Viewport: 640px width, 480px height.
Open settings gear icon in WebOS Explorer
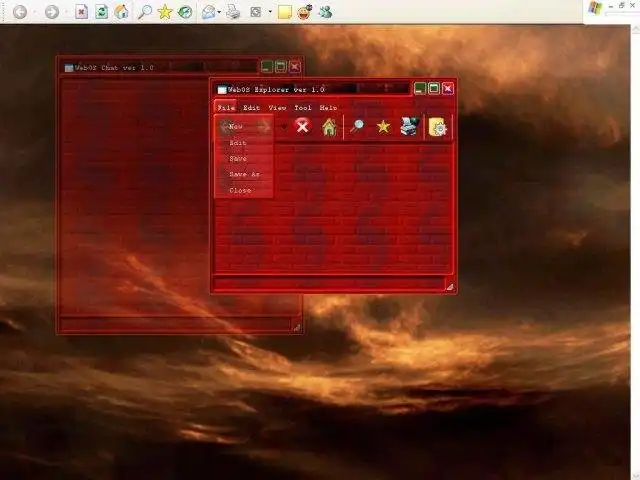[x=438, y=127]
